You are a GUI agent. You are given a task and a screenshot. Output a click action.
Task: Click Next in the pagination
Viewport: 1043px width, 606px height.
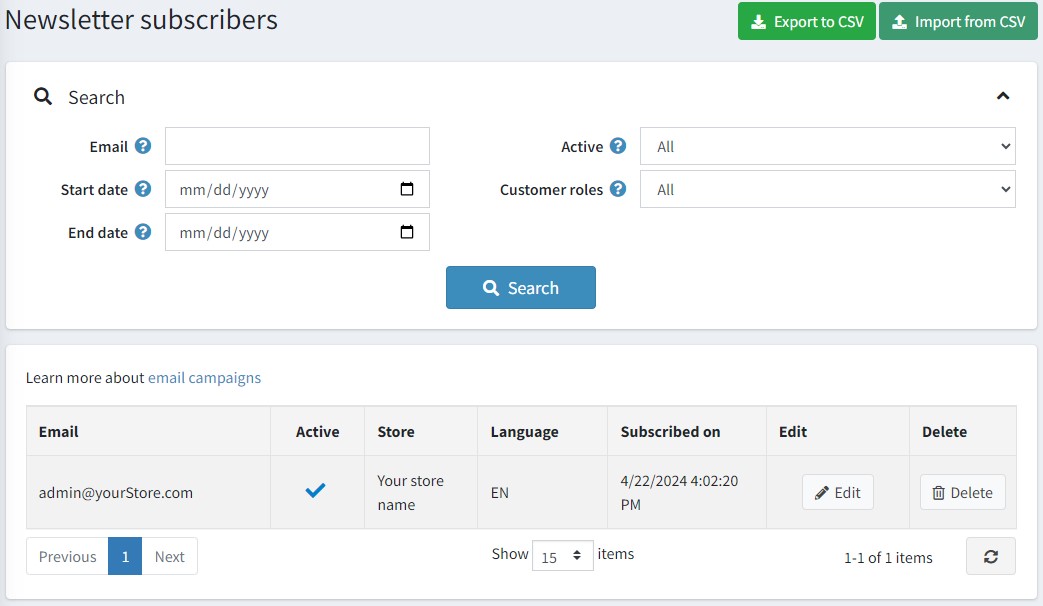coord(169,557)
